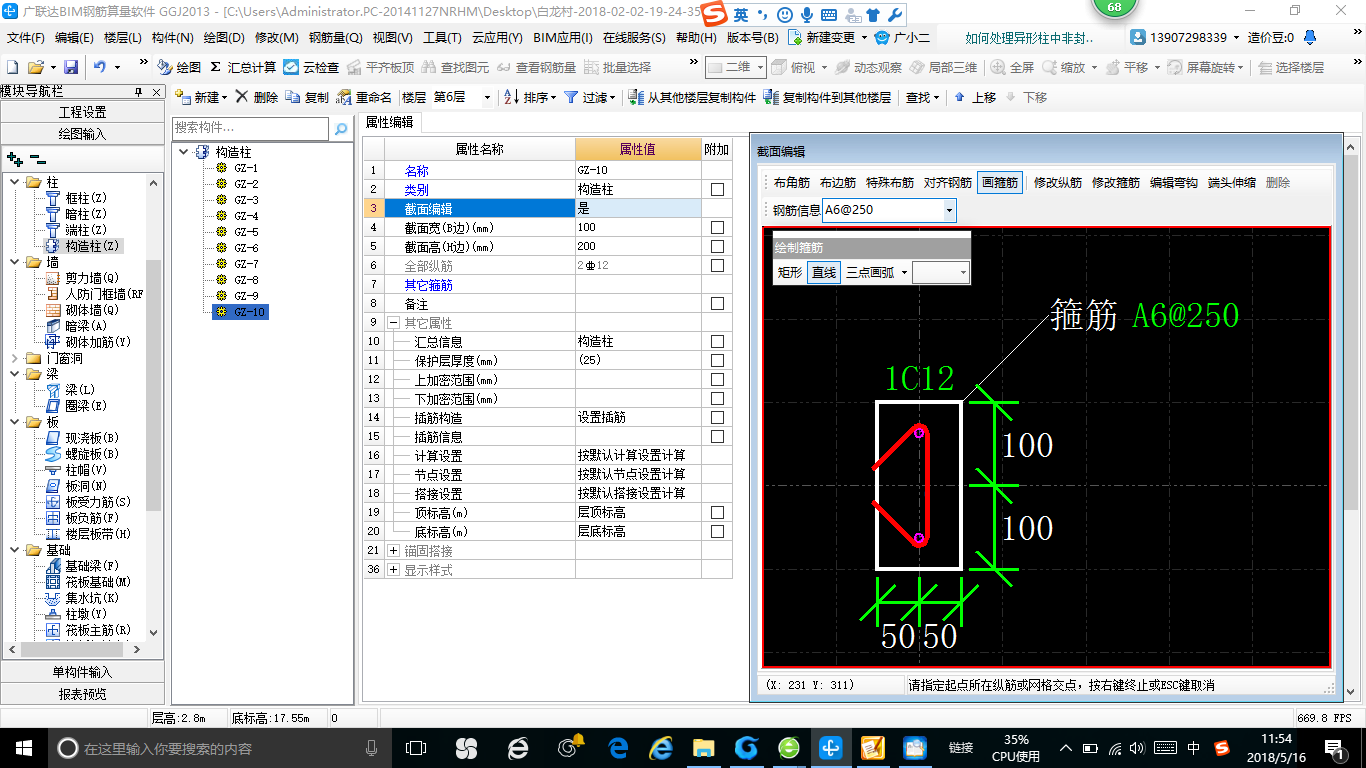Click the new file icon in toolbar
This screenshot has width=1366, height=768.
12,67
